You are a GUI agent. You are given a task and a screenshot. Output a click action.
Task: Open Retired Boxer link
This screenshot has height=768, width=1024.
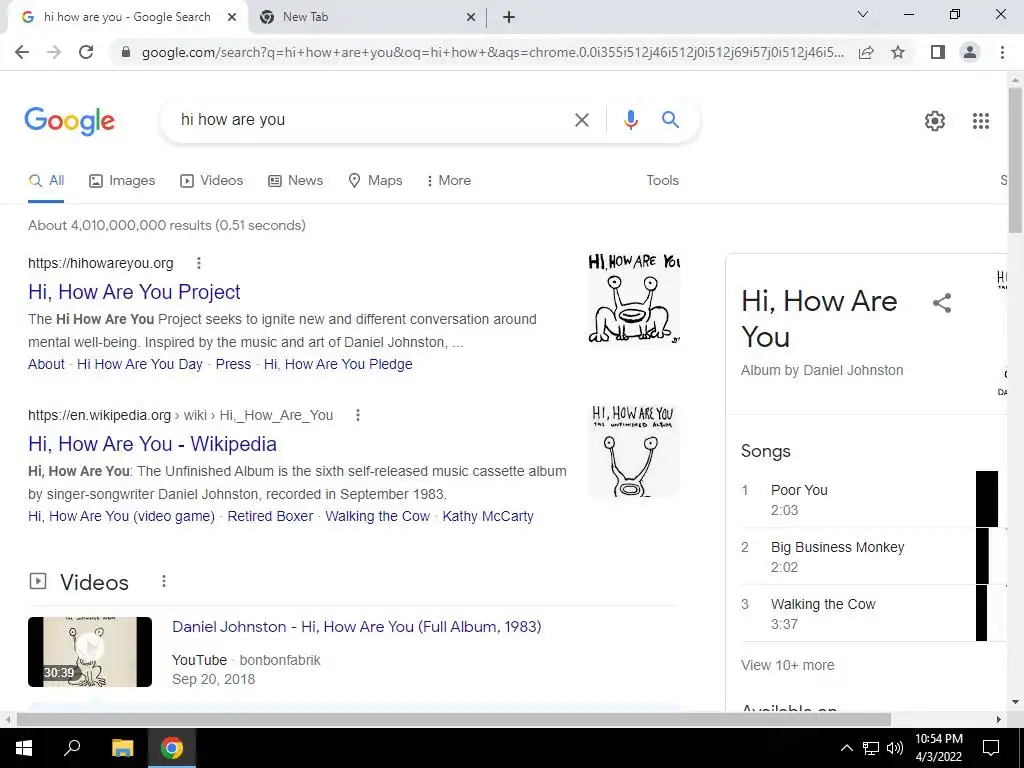(270, 517)
